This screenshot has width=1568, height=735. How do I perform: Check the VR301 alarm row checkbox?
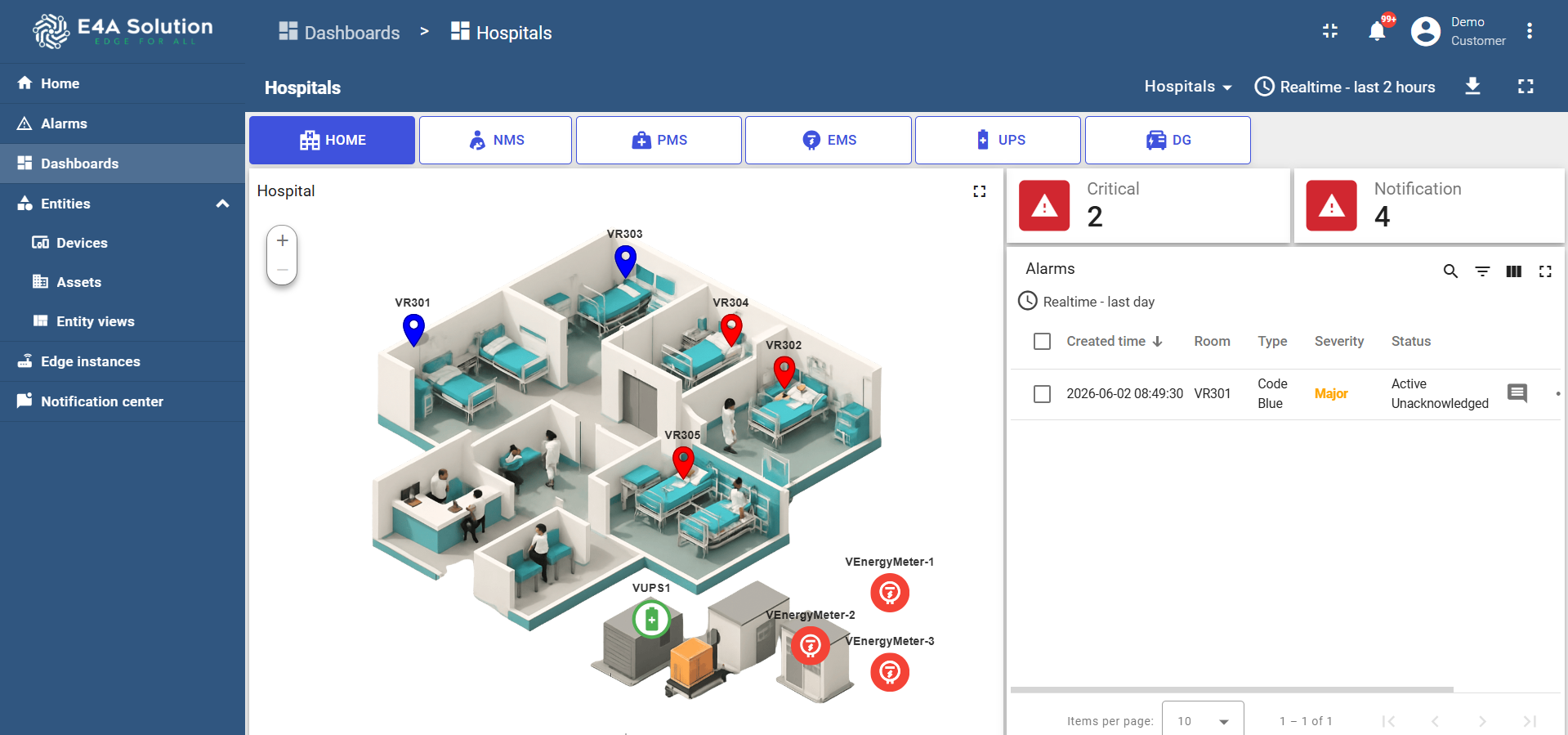[x=1042, y=393]
